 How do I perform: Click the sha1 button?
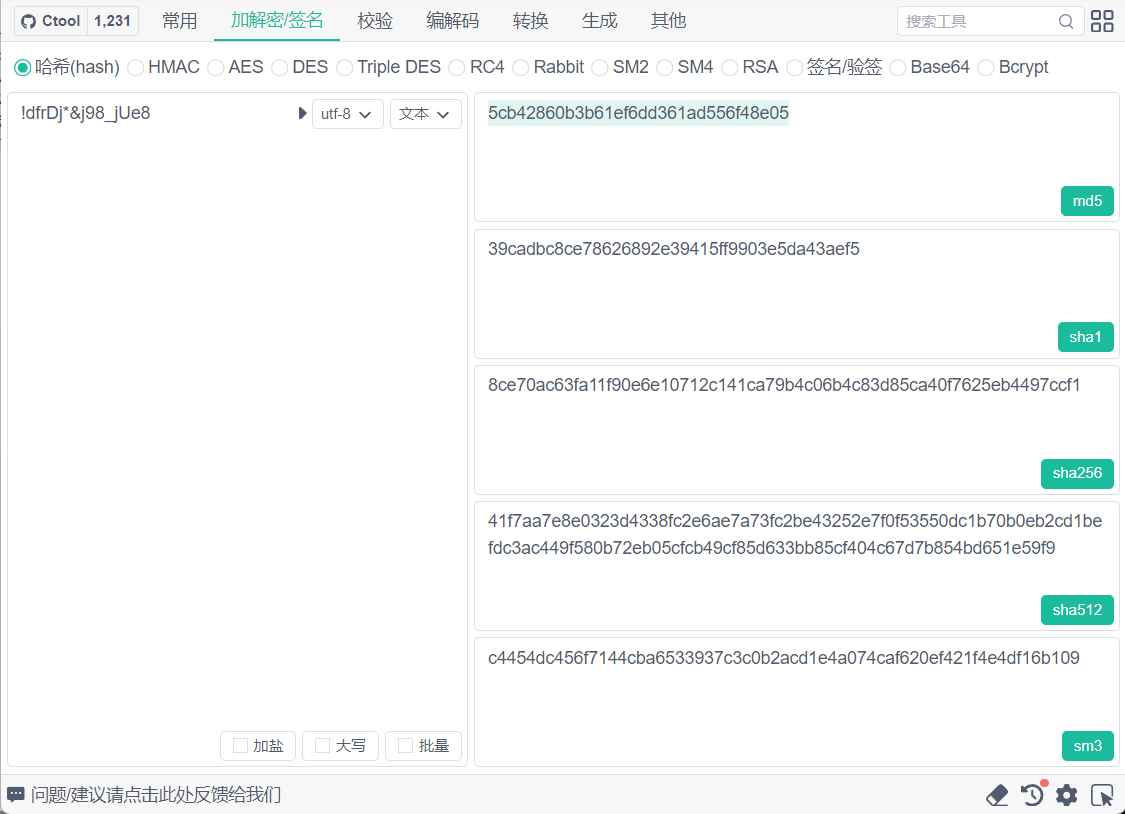coord(1086,337)
